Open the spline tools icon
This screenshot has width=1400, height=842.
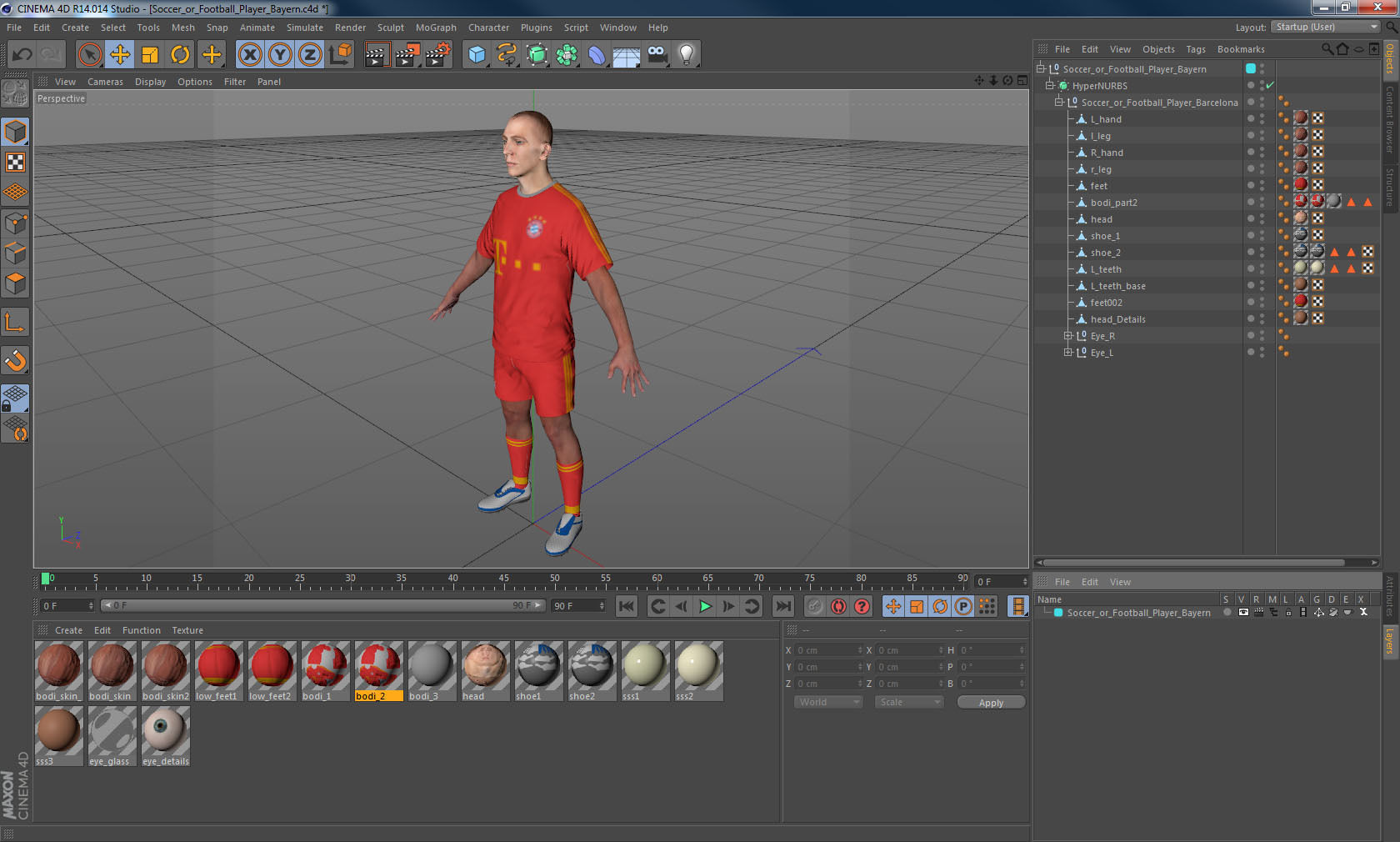click(507, 55)
